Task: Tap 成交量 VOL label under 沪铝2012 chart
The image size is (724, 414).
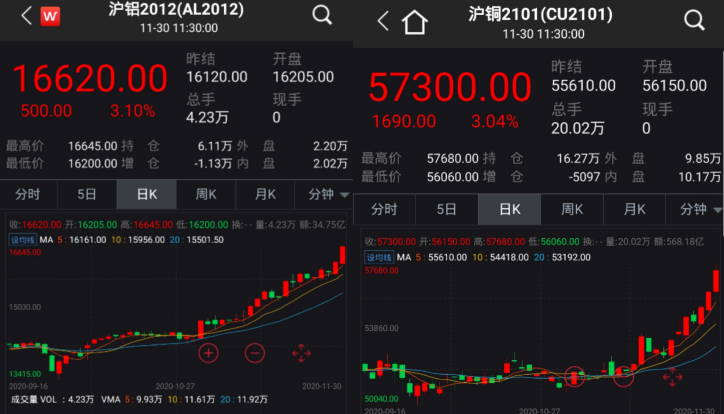Action: 34,400
